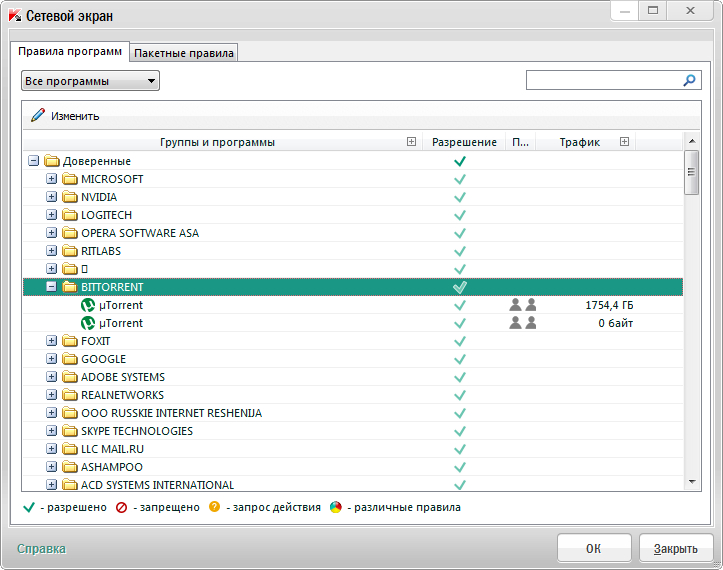Image resolution: width=723 pixels, height=570 pixels.
Task: Click permission checkmark for ADOBE SYSTEMS
Action: (x=460, y=377)
